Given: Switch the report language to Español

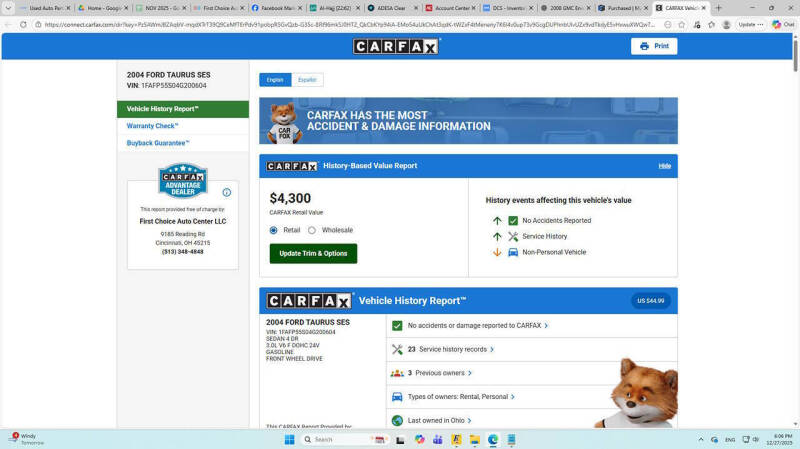Looking at the screenshot, I should tap(307, 80).
